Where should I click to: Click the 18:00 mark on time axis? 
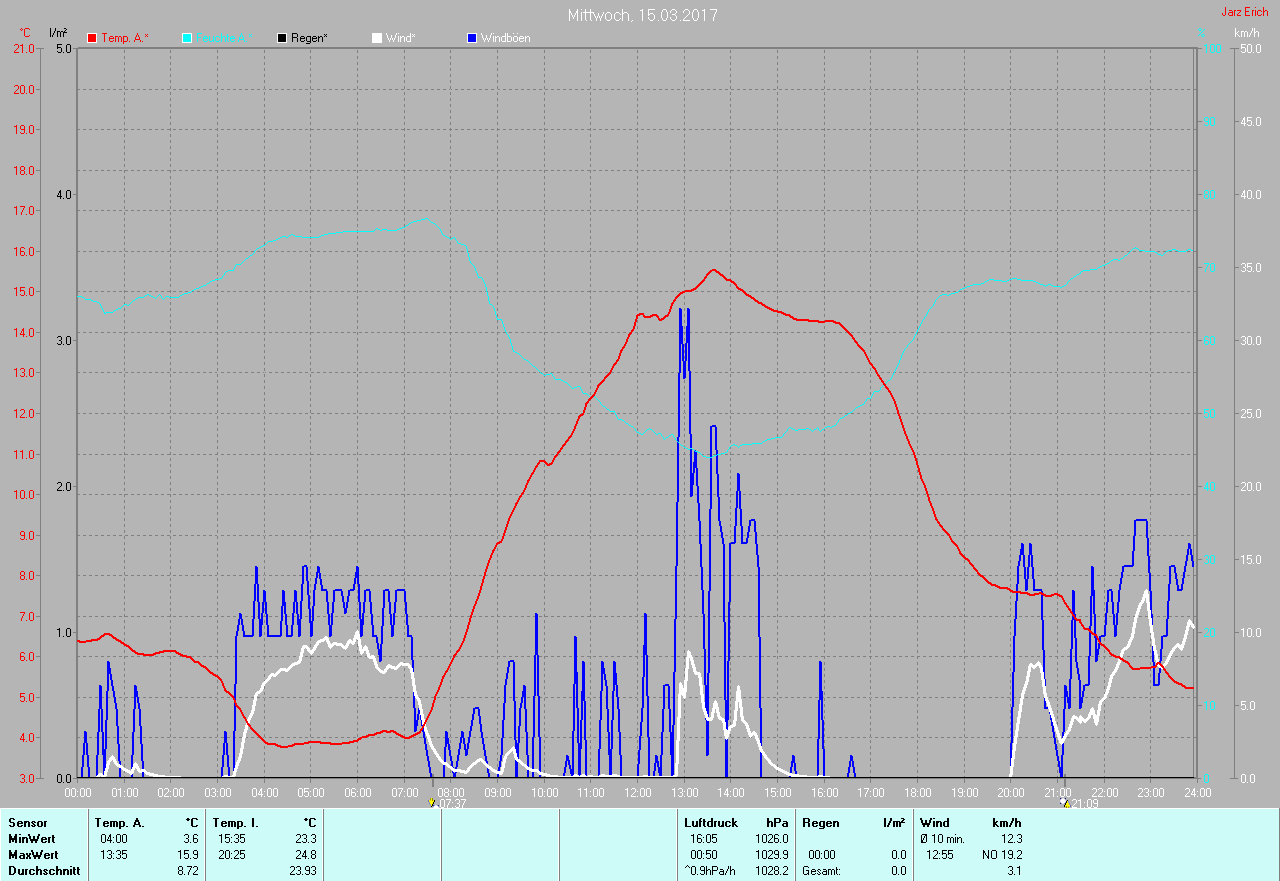(x=917, y=792)
